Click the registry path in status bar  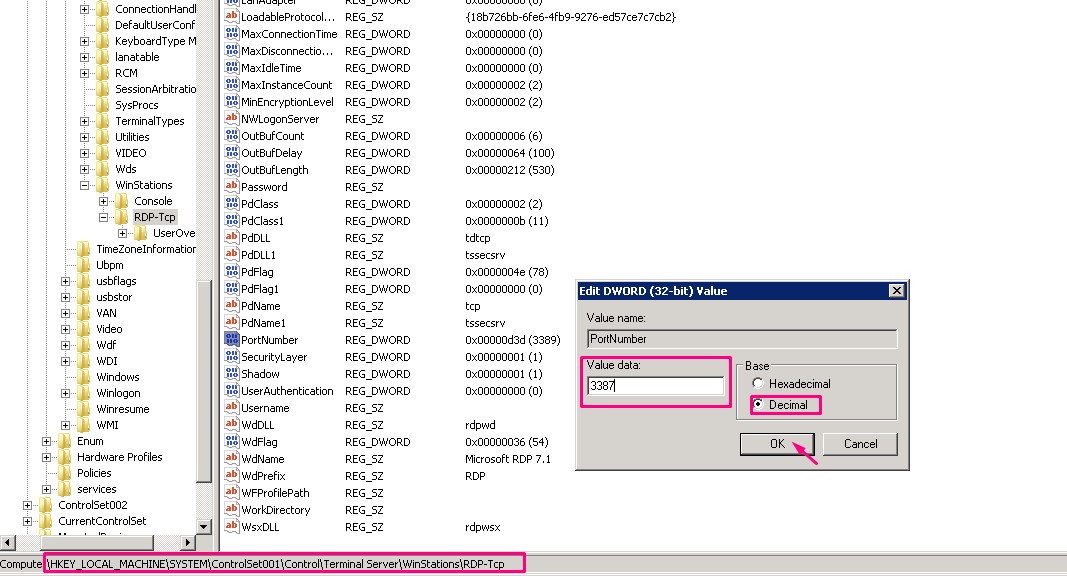coord(276,564)
